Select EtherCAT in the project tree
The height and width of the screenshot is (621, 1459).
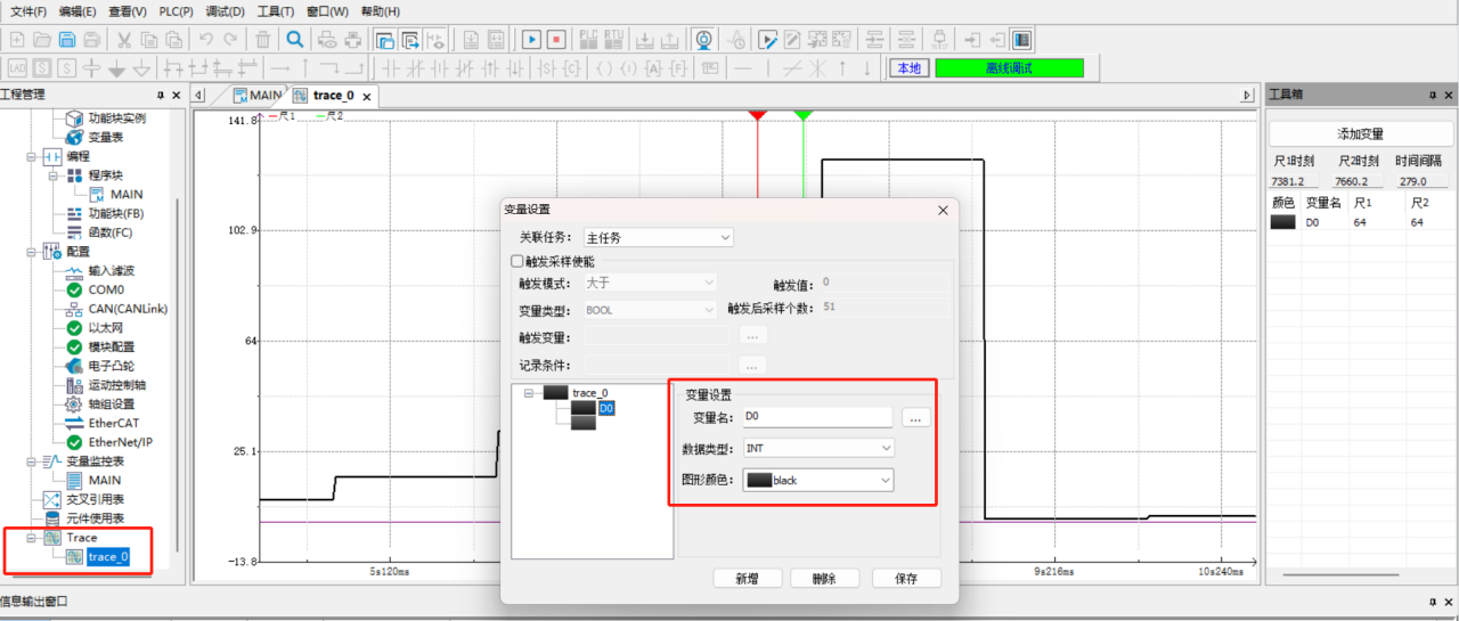click(x=113, y=423)
